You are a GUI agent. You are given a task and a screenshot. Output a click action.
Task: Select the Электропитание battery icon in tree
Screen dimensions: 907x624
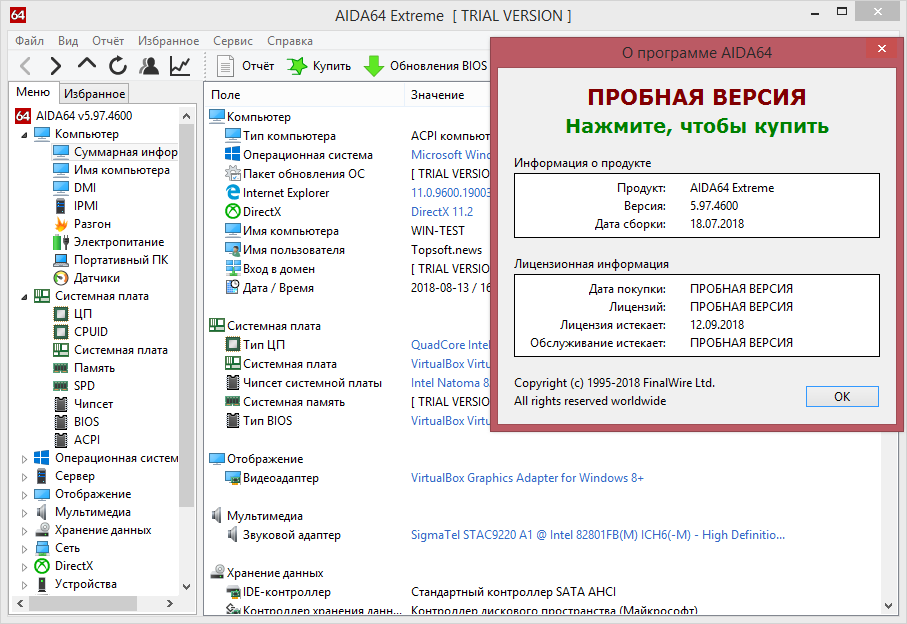(x=61, y=242)
